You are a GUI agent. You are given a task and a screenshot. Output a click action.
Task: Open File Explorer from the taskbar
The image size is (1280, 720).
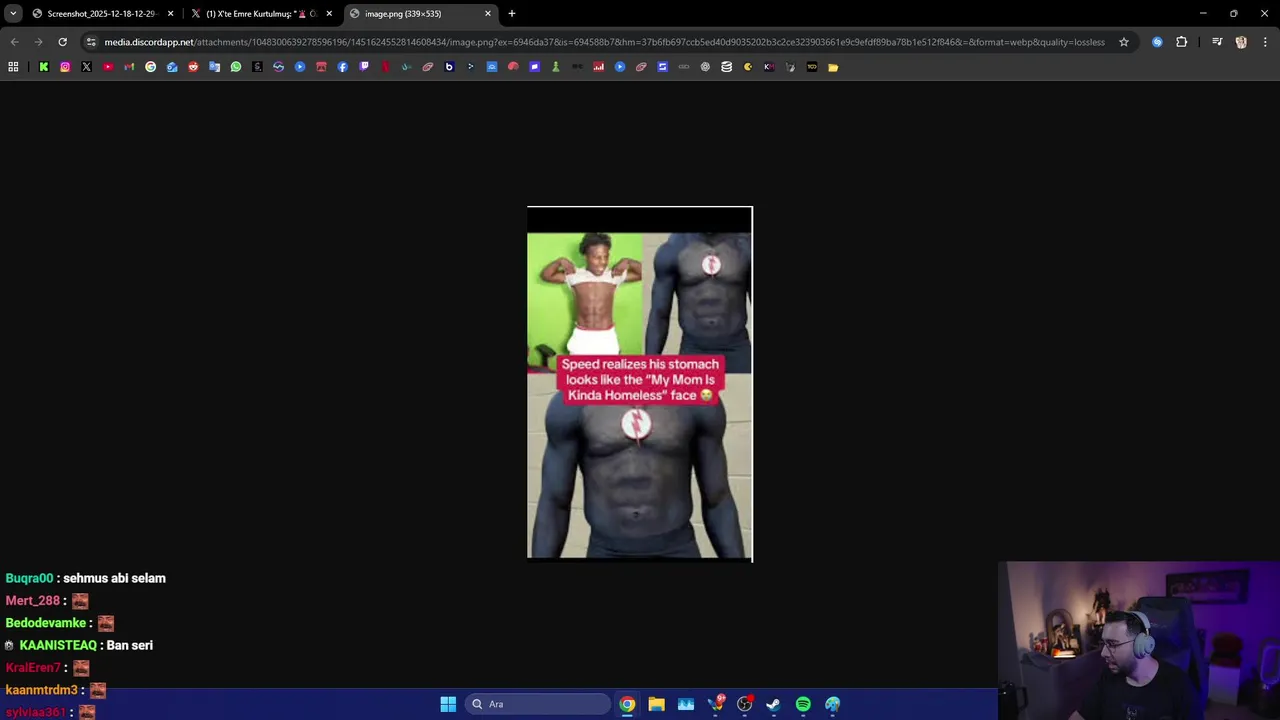656,704
